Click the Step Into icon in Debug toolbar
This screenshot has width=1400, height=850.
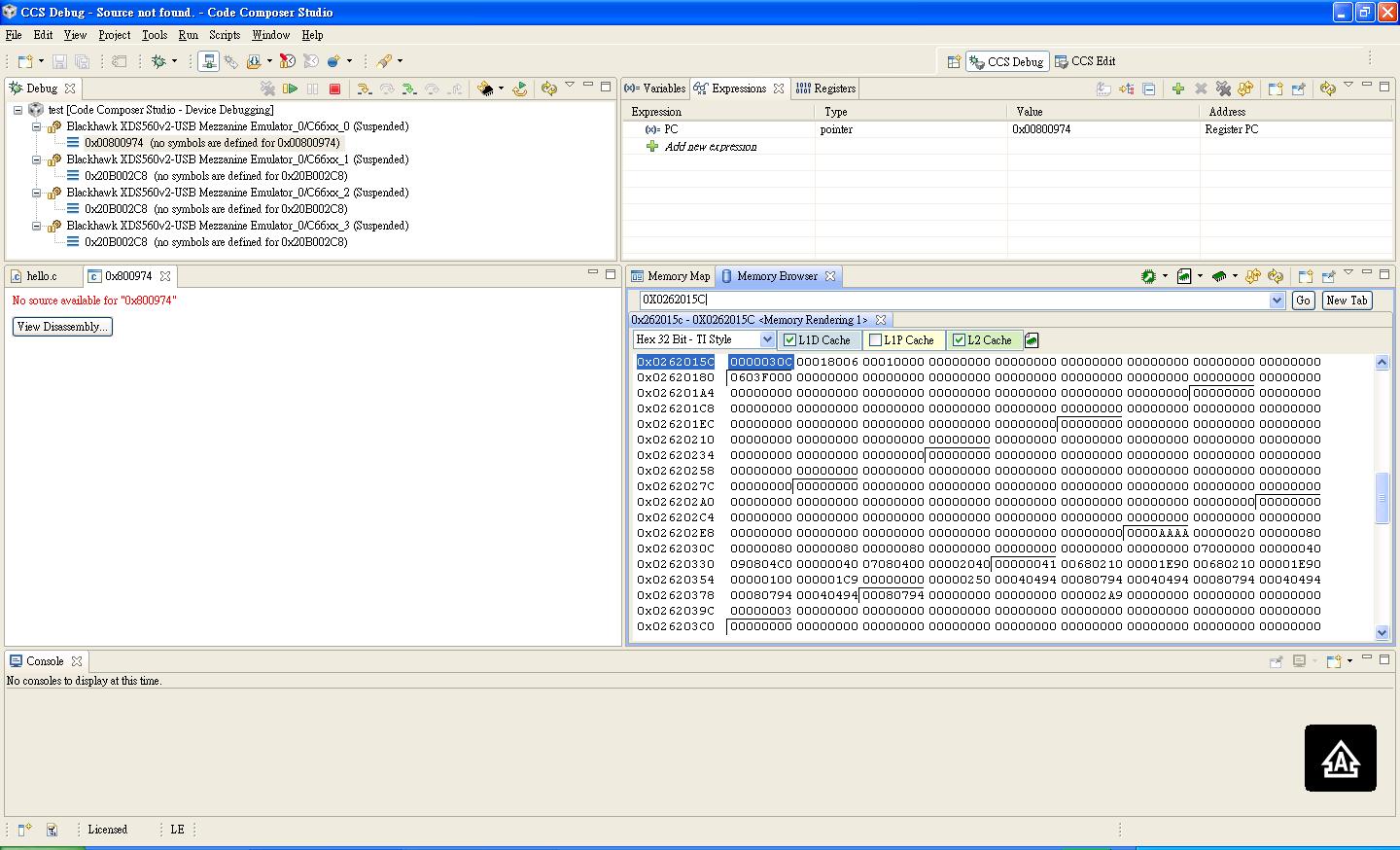click(365, 89)
